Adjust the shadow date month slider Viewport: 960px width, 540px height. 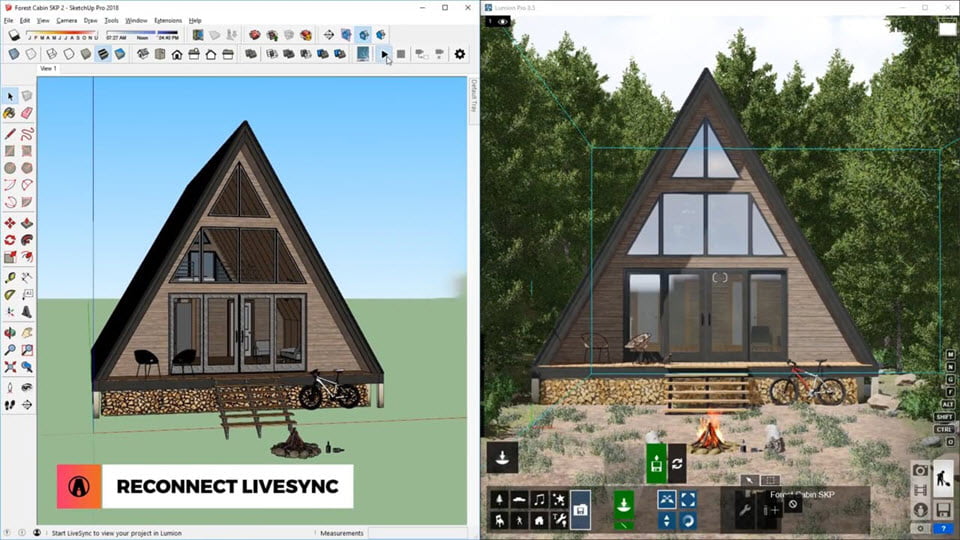click(x=62, y=35)
